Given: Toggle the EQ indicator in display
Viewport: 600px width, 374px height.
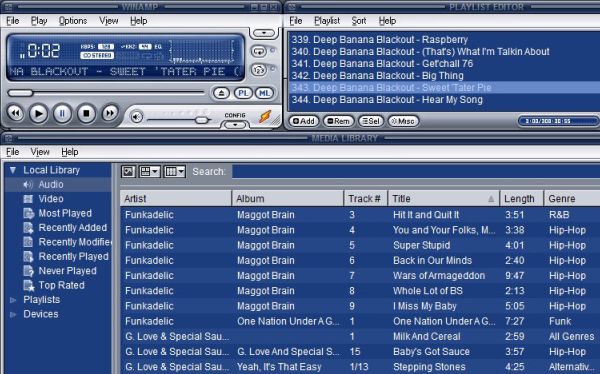Looking at the screenshot, I should pos(158,47).
